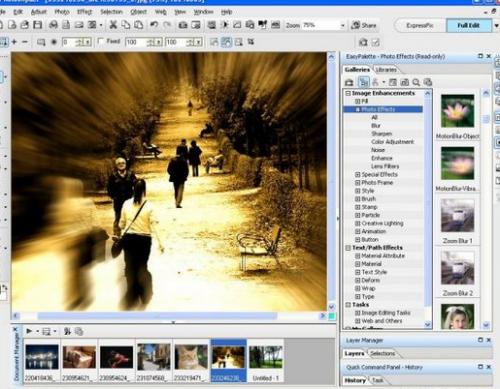Click the EasyPalette thumbnails scroll down arrow

tap(486, 325)
